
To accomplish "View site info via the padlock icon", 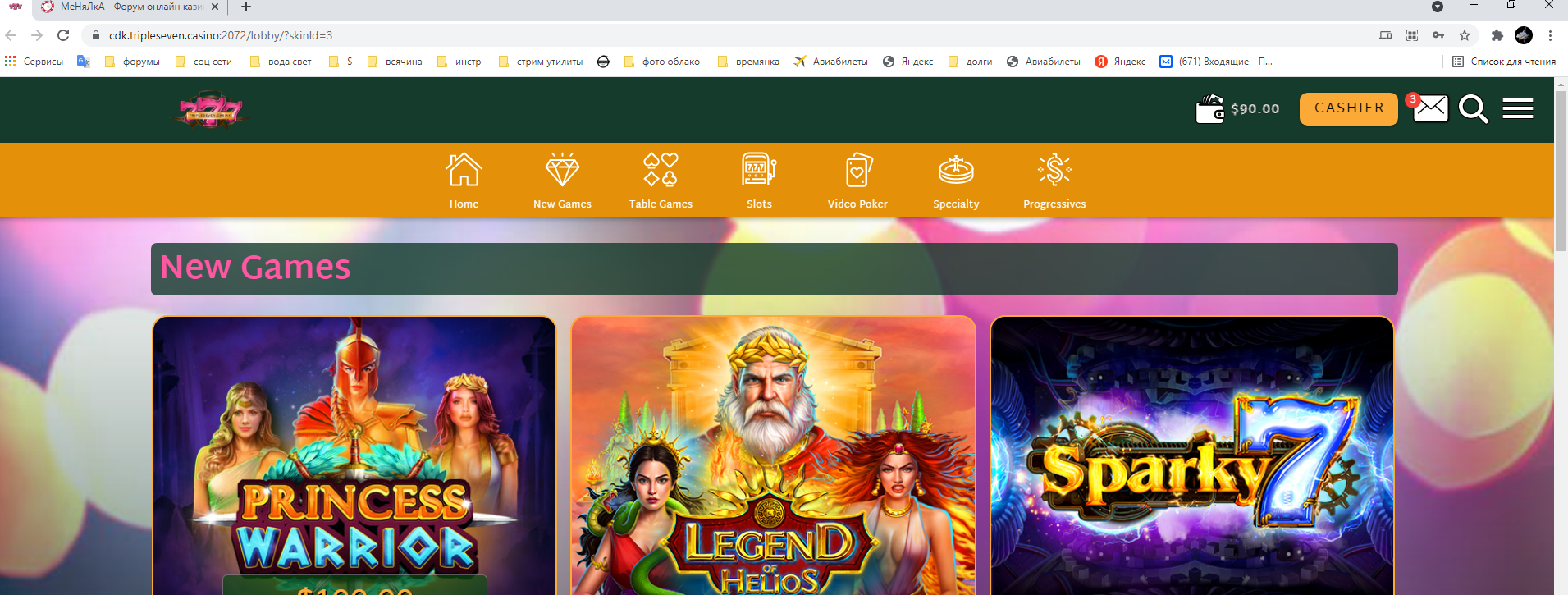I will tap(96, 35).
